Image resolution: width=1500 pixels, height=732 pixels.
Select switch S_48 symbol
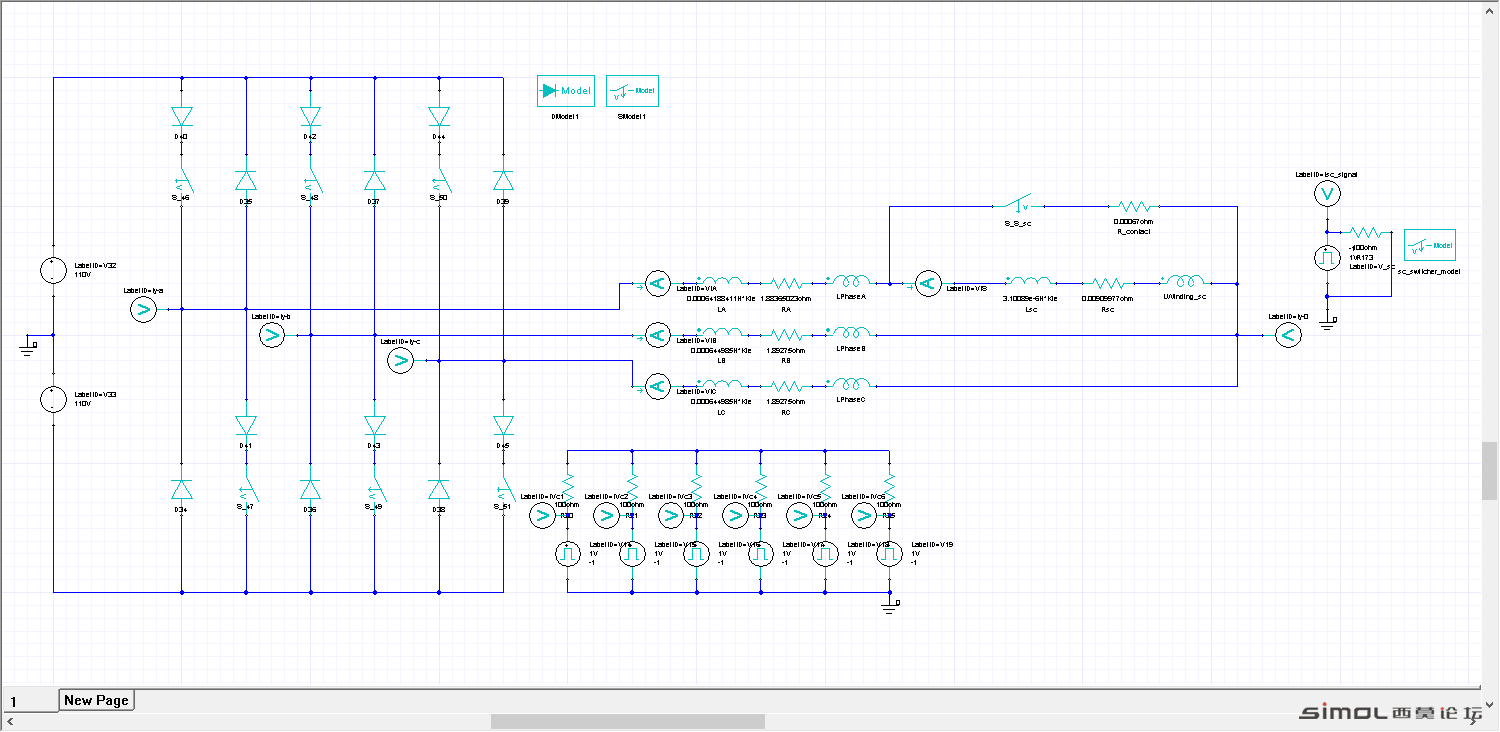point(312,181)
